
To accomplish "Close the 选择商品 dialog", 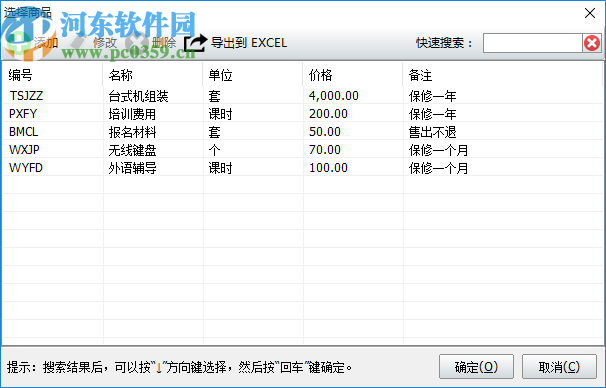I will 590,13.
